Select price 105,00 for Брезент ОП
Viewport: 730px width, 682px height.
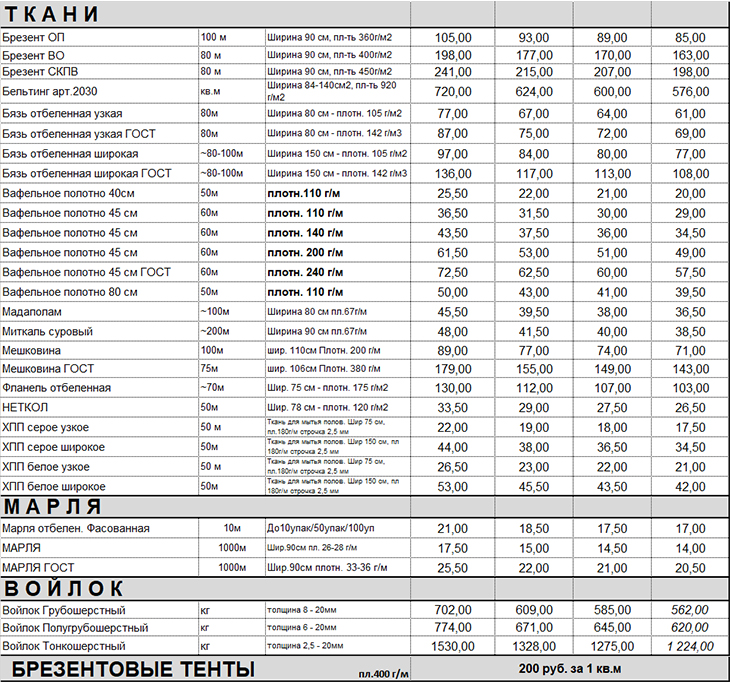(453, 38)
